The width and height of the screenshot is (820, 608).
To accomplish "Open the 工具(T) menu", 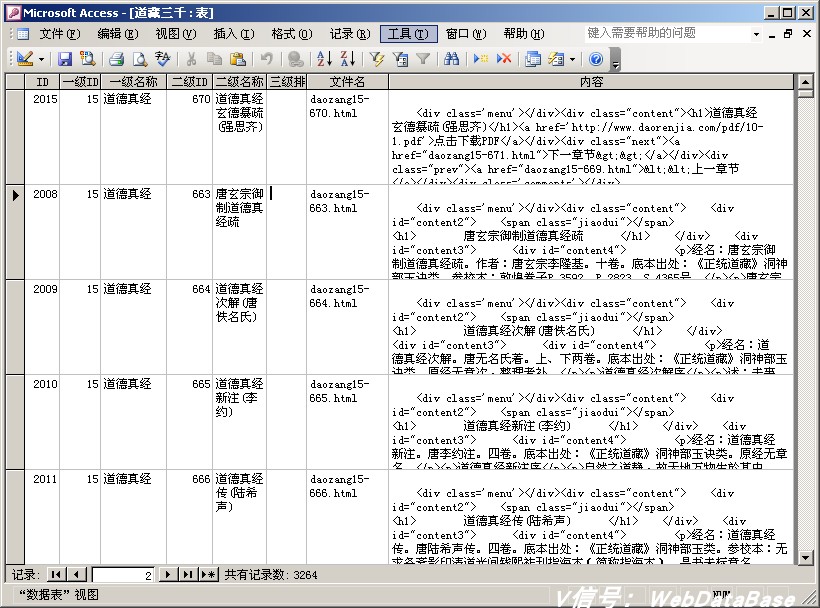I will 408,34.
